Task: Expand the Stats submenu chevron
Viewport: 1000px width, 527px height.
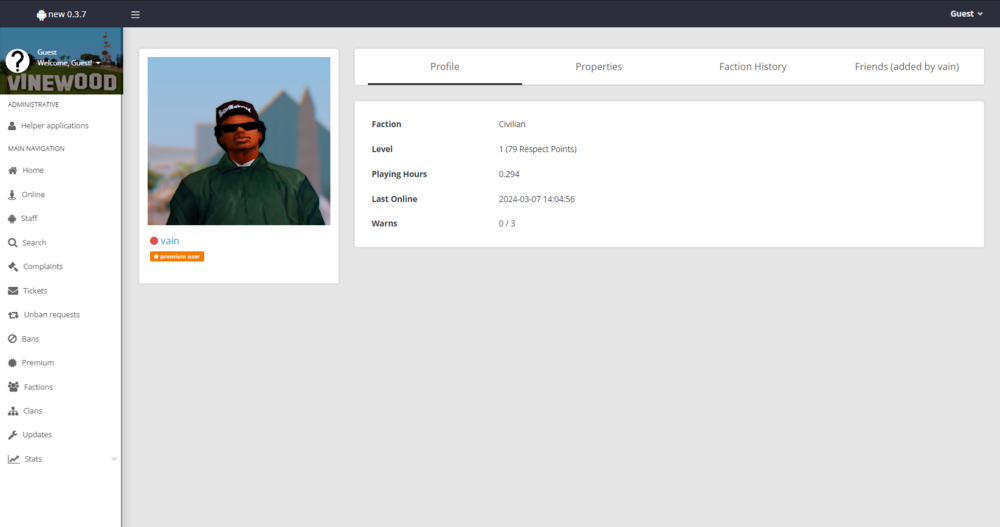Action: coord(114,459)
